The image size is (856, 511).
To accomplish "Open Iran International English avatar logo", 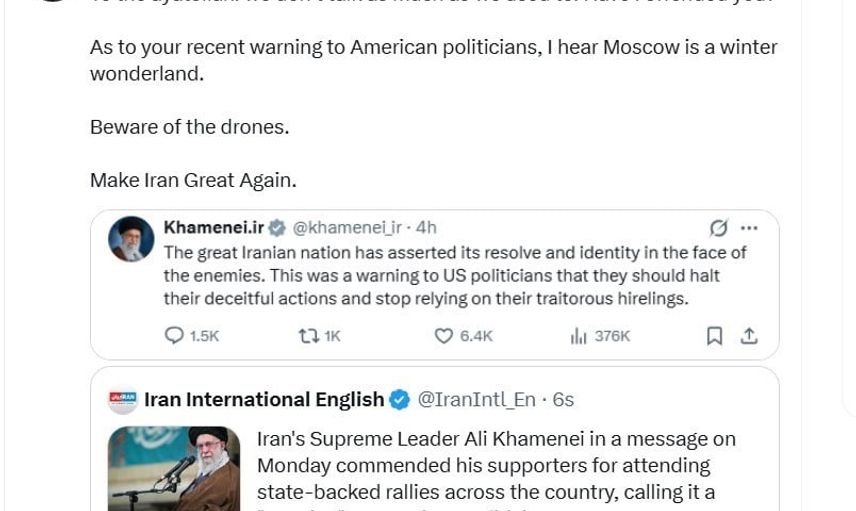I will pos(123,399).
